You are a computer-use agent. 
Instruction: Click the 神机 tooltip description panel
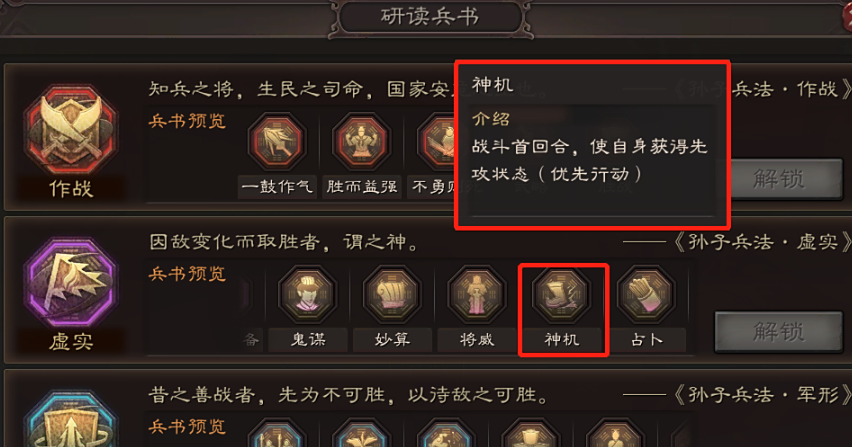pyautogui.click(x=592, y=161)
